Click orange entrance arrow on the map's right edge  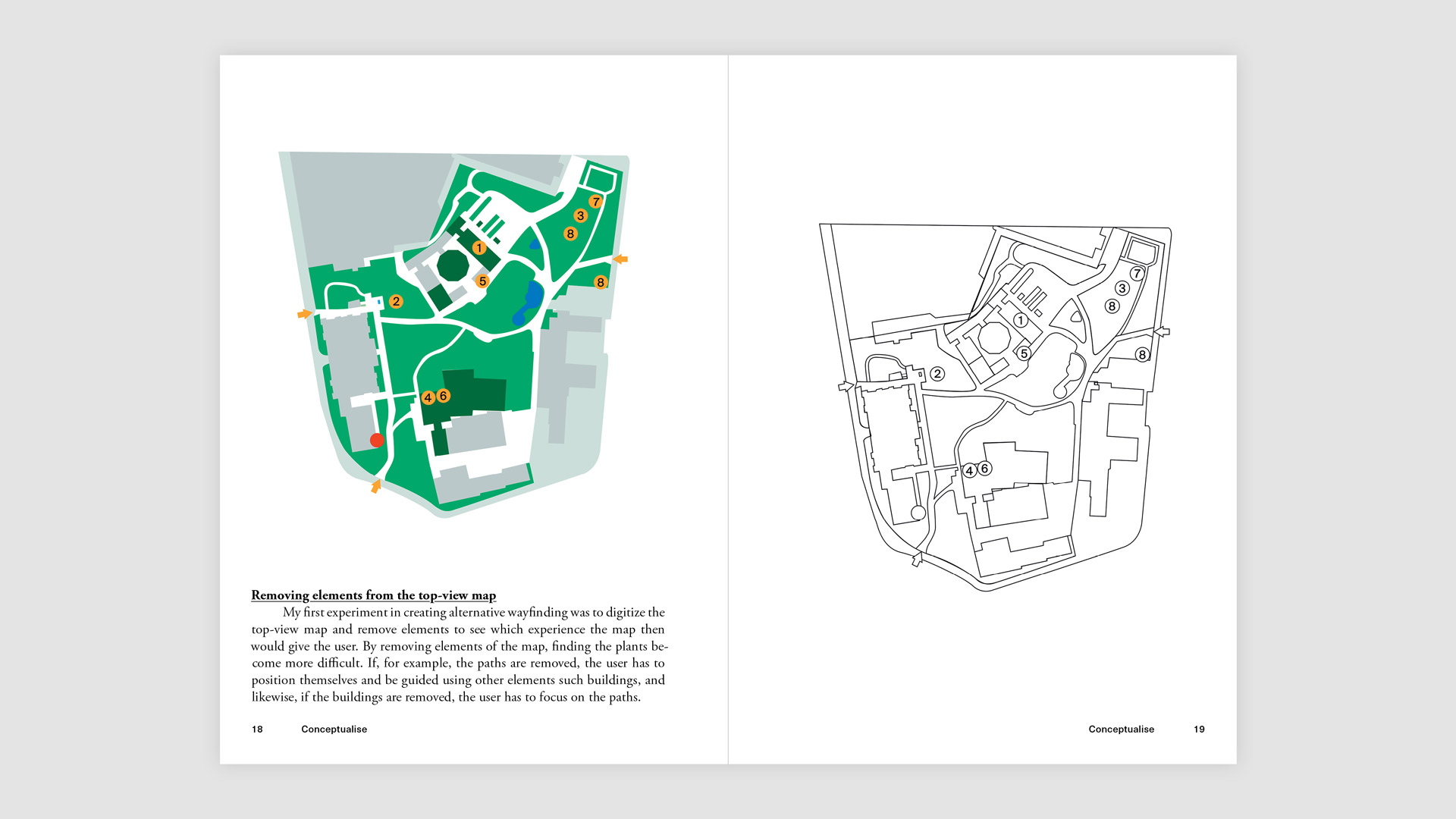point(620,259)
